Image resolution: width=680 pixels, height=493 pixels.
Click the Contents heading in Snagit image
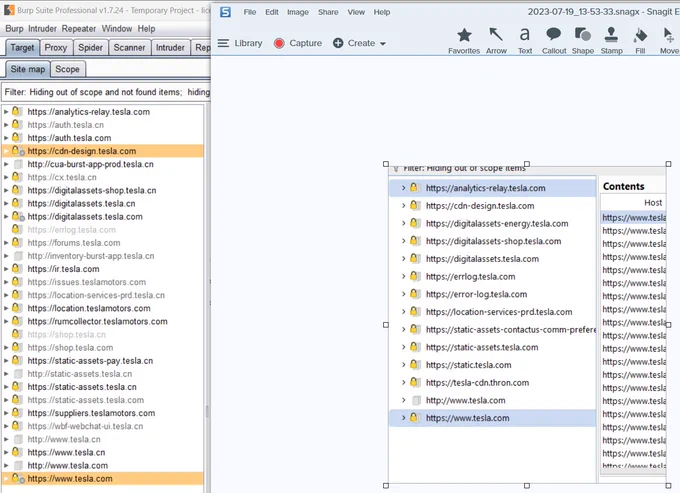[x=624, y=186]
